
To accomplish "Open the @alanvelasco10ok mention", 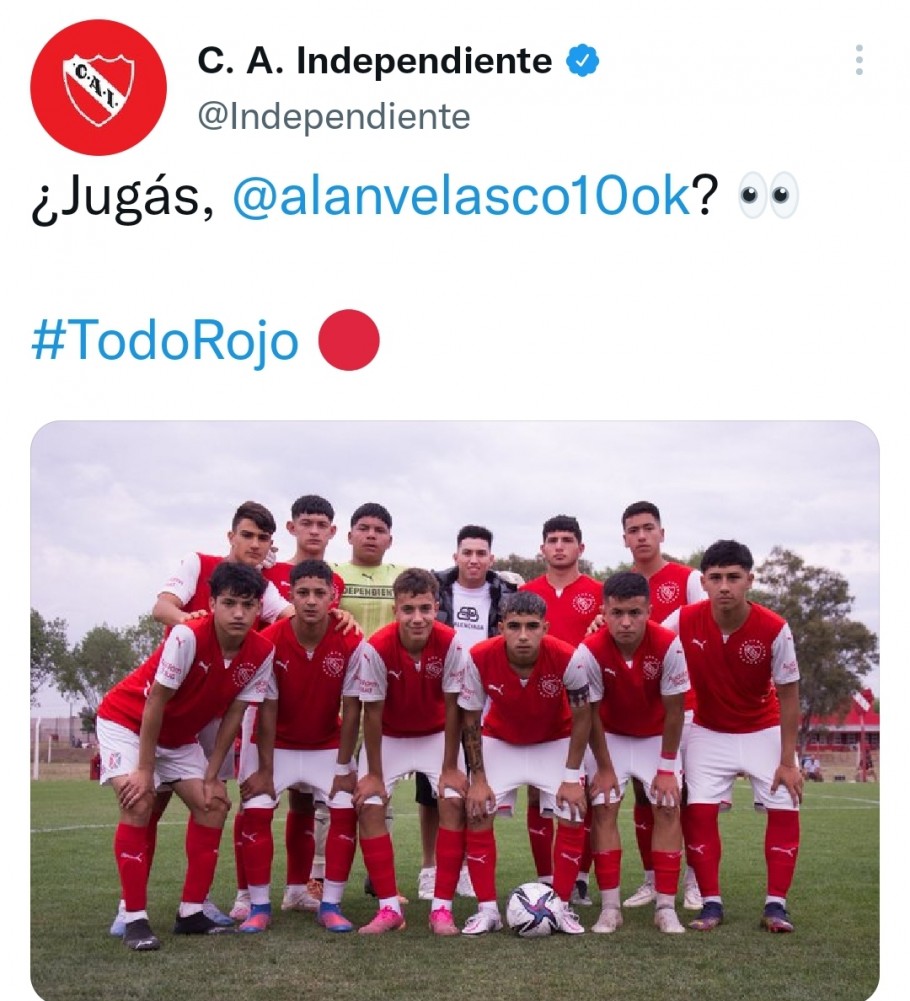I will pos(461,195).
